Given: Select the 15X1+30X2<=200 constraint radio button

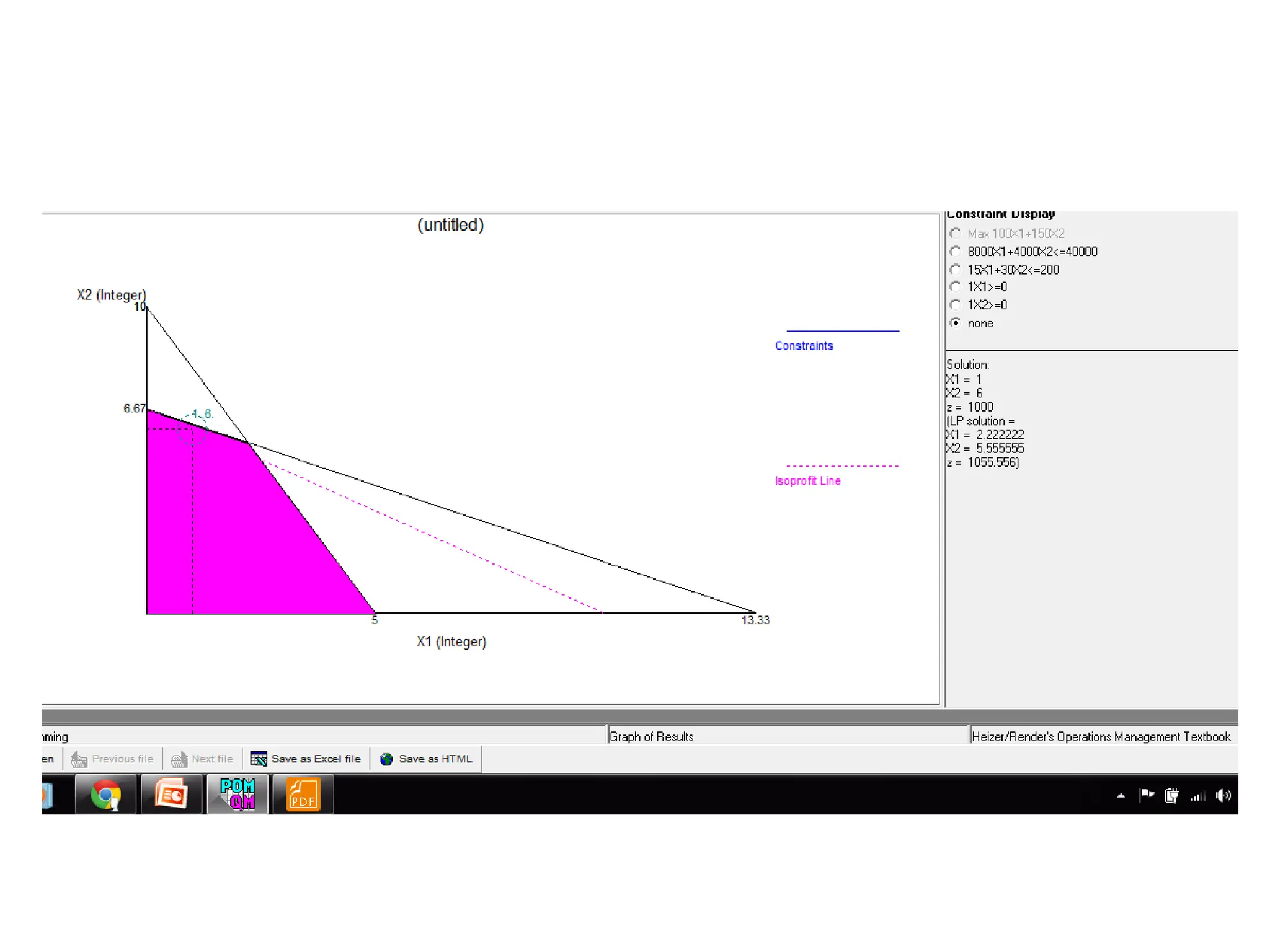Looking at the screenshot, I should point(956,270).
